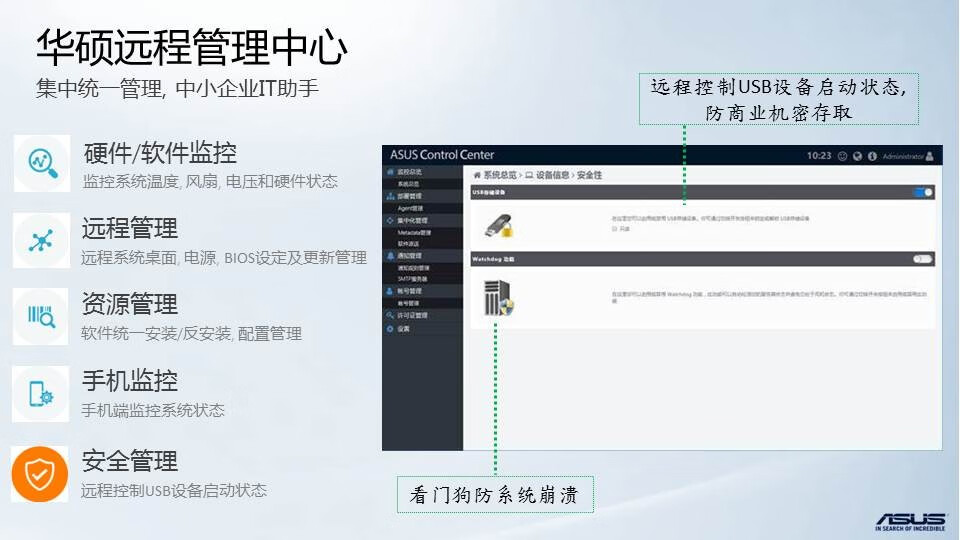Image resolution: width=960 pixels, height=540 pixels.
Task: Click the remote management network node icon
Action: (41, 241)
